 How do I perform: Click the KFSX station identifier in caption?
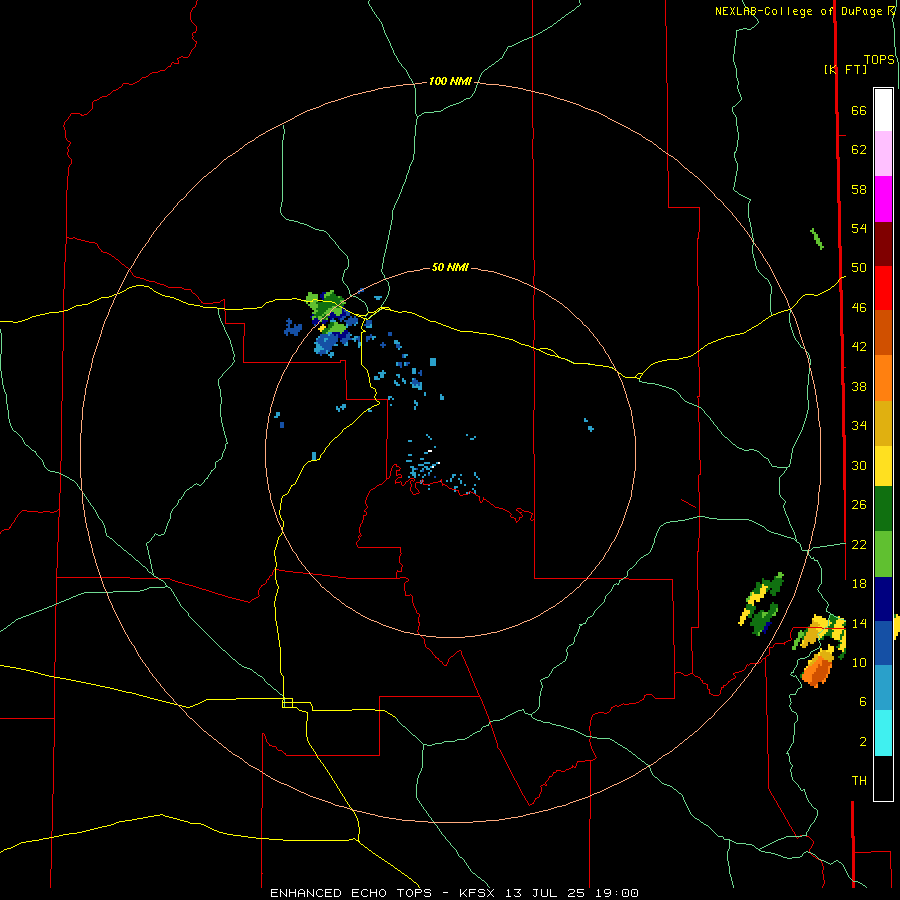[x=479, y=893]
